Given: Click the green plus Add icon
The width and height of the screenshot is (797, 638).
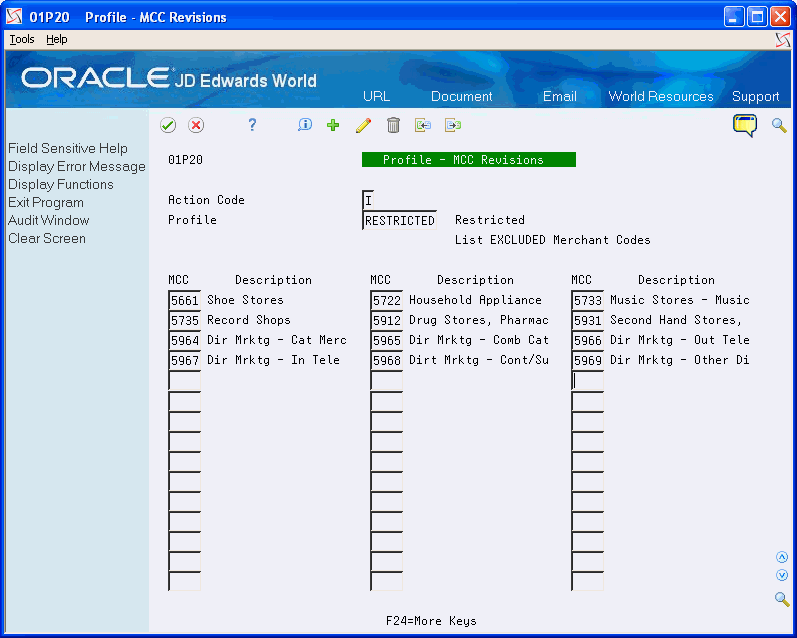Looking at the screenshot, I should coord(333,125).
